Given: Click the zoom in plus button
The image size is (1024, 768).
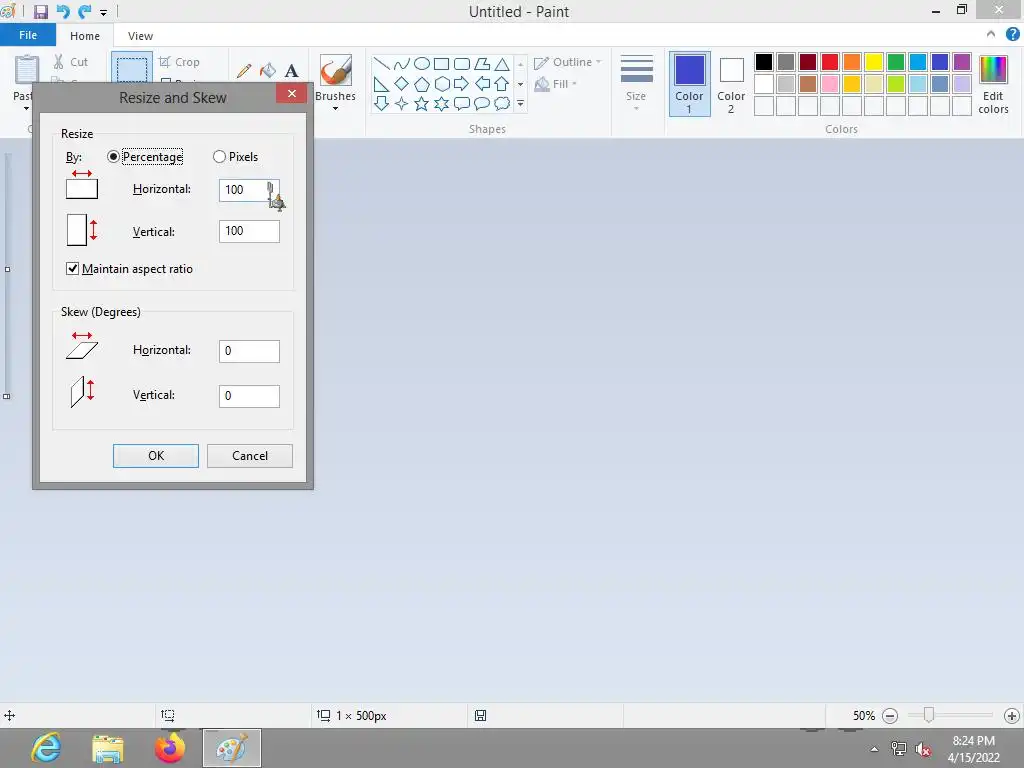Looking at the screenshot, I should (1012, 716).
